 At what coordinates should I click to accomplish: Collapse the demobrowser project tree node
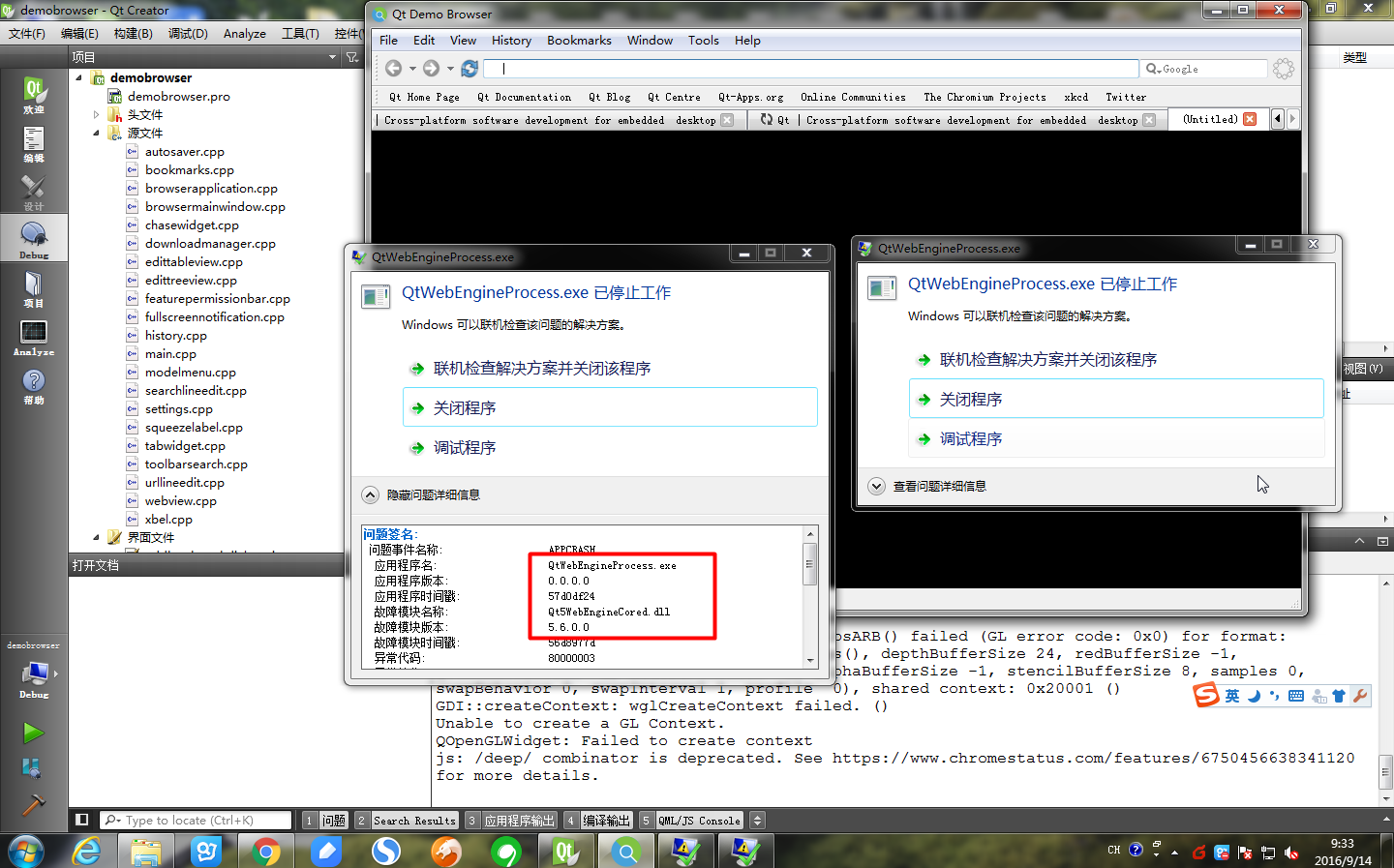click(78, 77)
